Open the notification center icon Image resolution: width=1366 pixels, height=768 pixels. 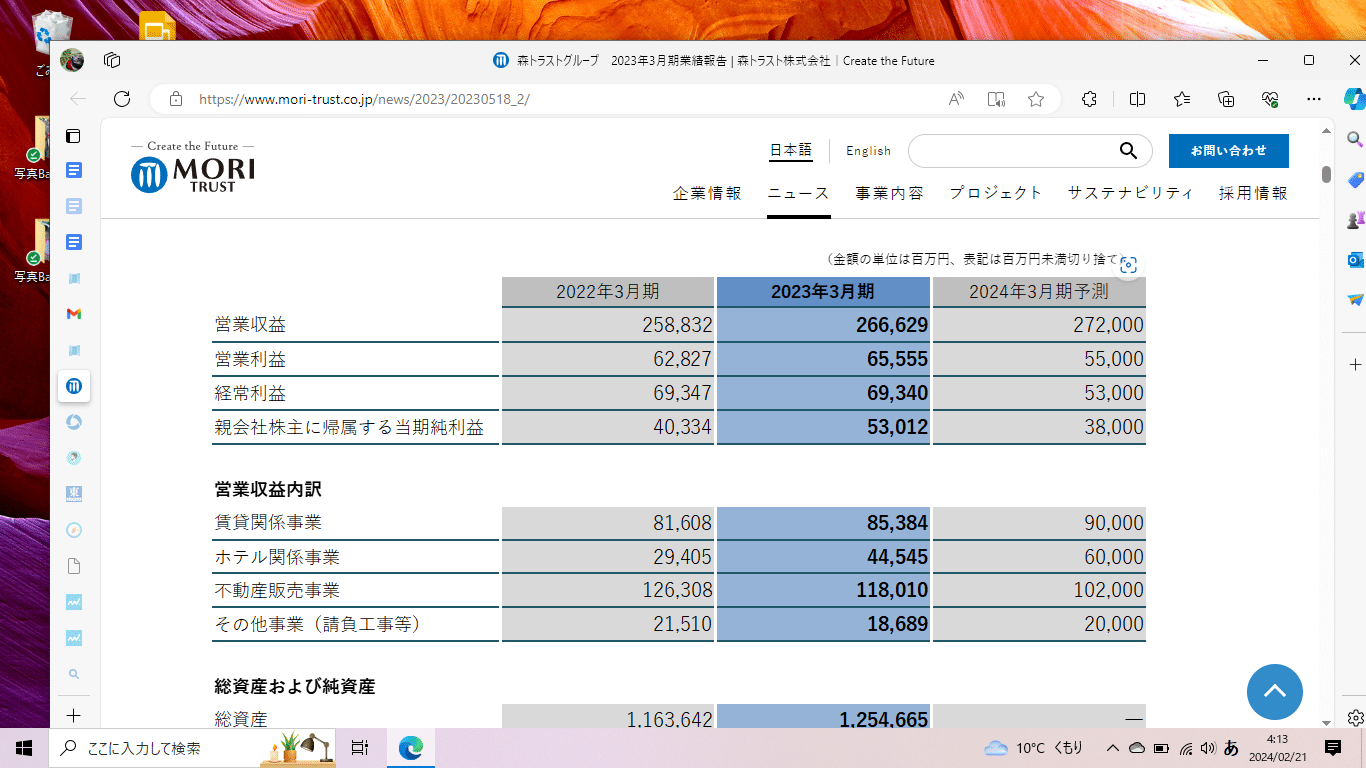point(1333,747)
